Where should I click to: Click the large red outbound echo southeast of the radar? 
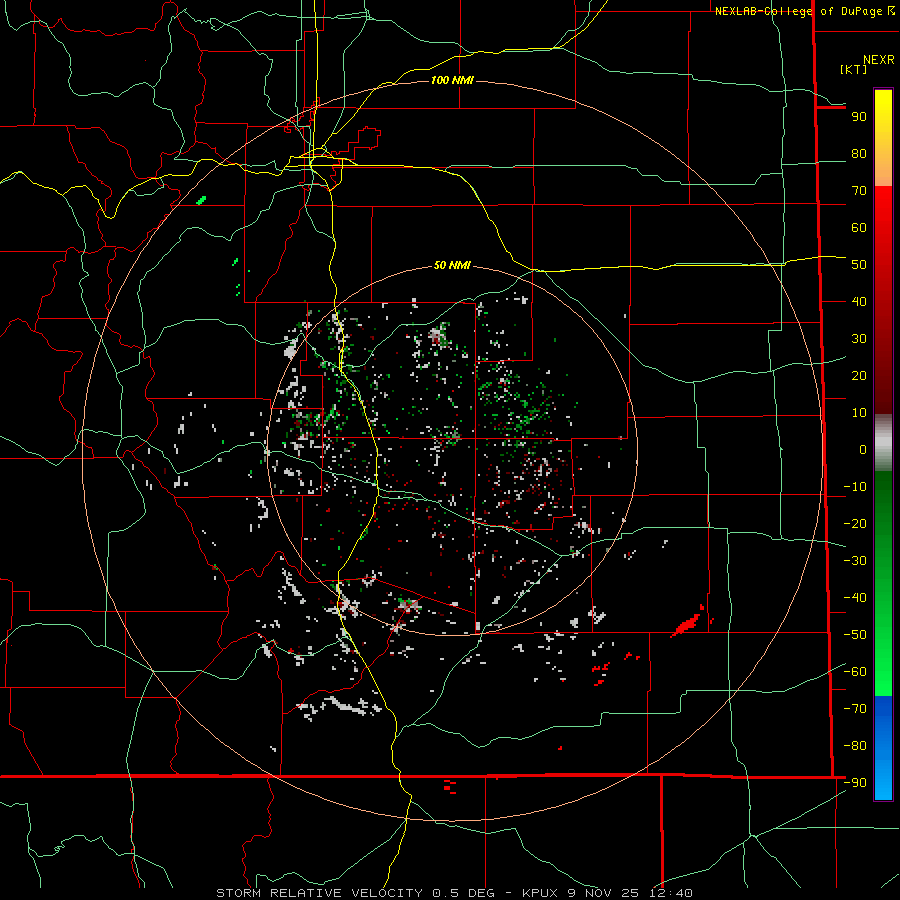coord(688,623)
